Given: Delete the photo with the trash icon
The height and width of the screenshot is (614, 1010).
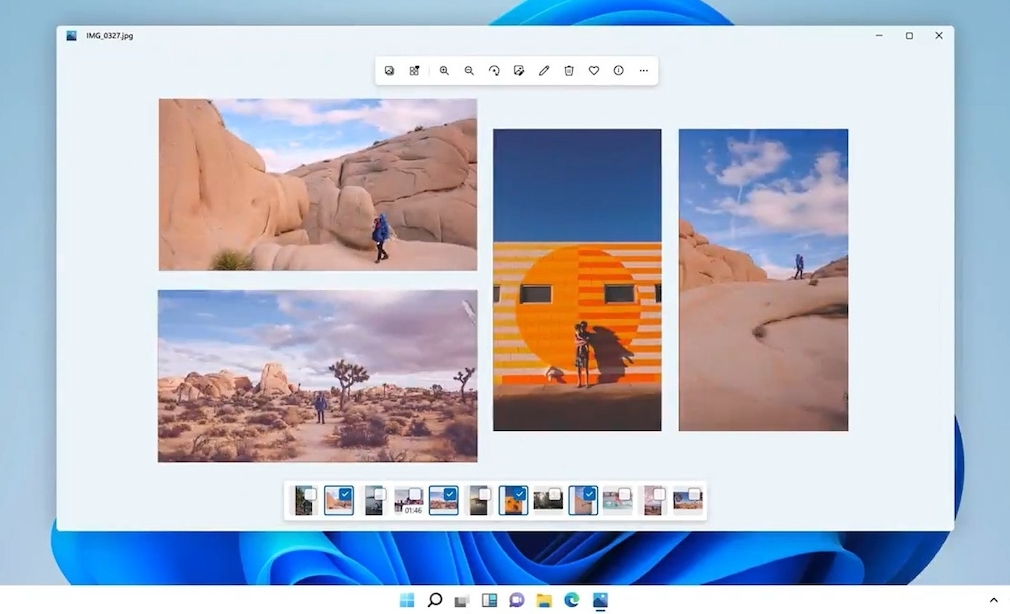Looking at the screenshot, I should (569, 71).
